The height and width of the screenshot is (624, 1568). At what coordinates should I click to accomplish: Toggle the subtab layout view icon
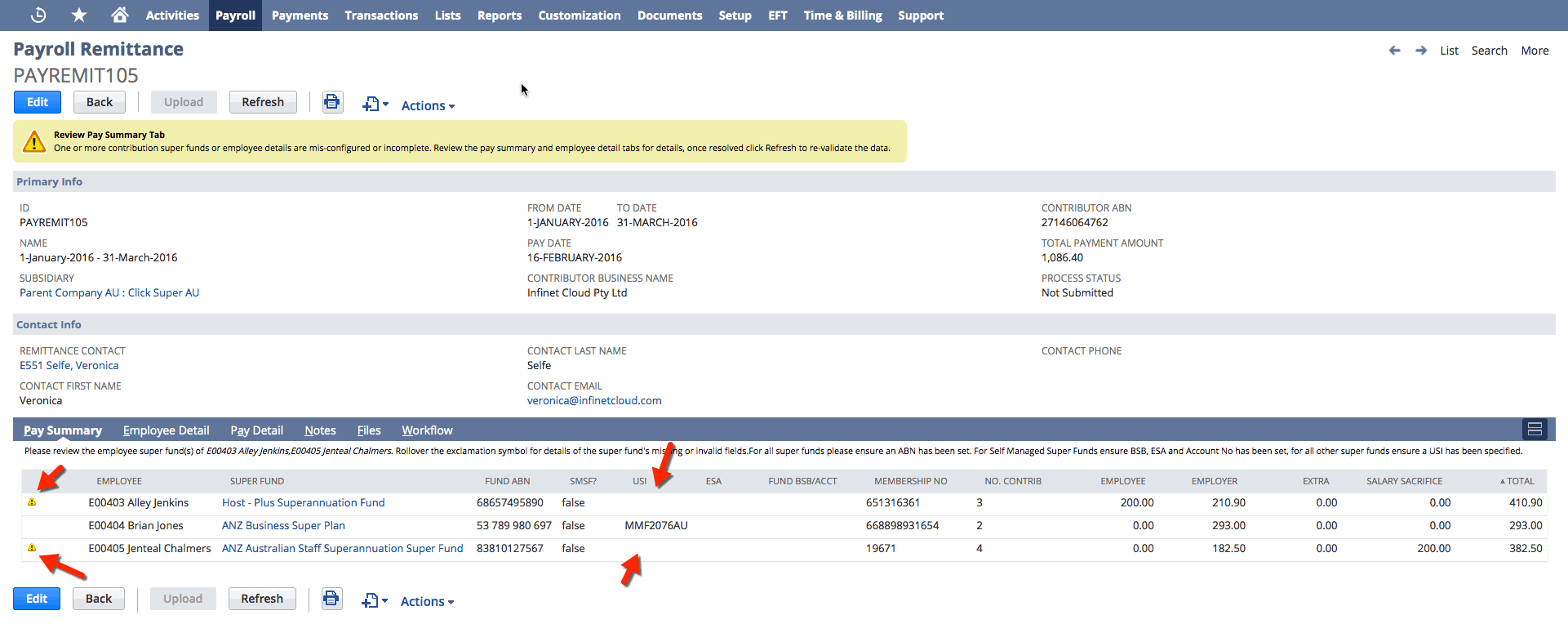coord(1535,429)
